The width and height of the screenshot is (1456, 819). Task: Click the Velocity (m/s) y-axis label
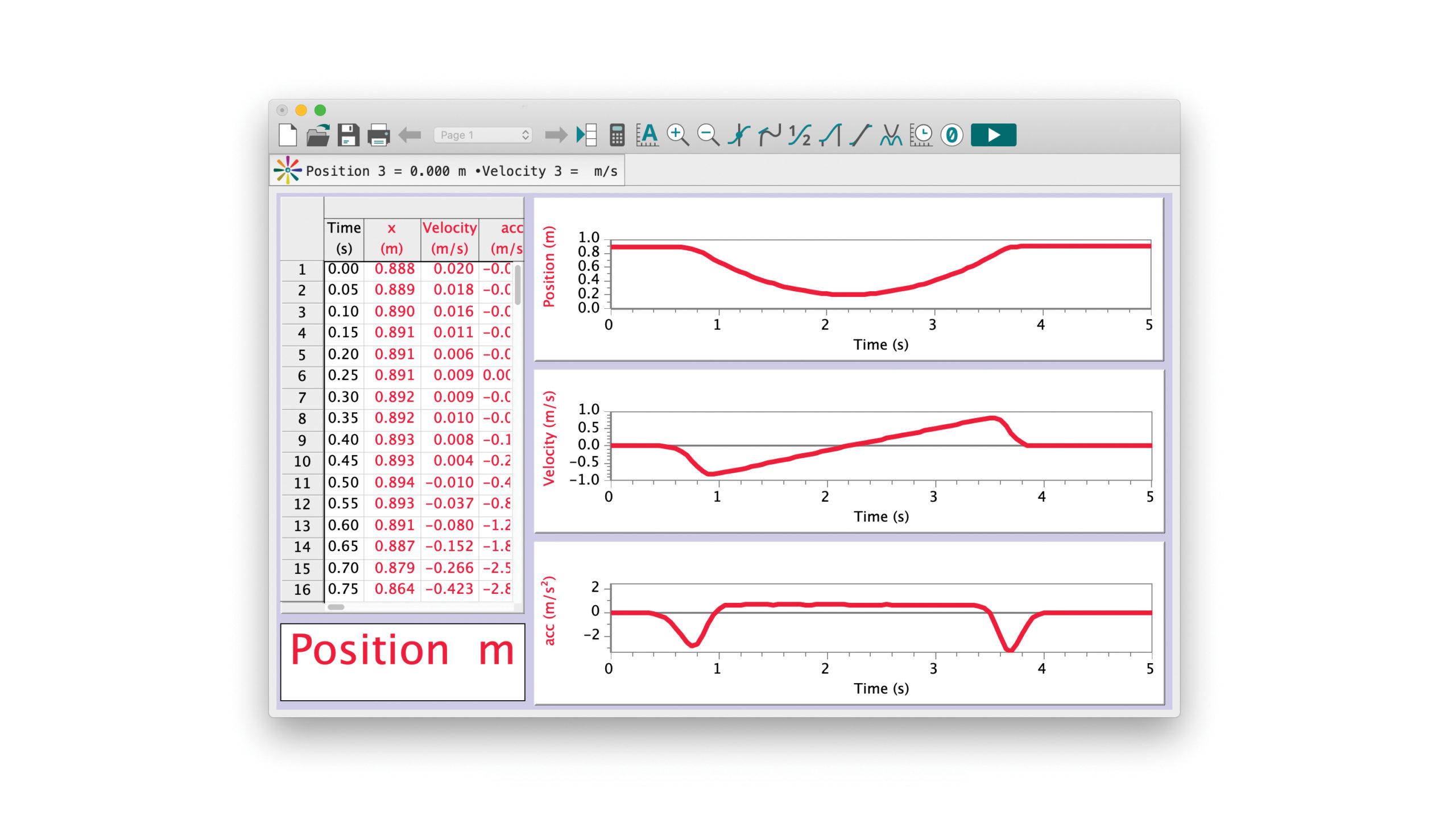tap(549, 438)
